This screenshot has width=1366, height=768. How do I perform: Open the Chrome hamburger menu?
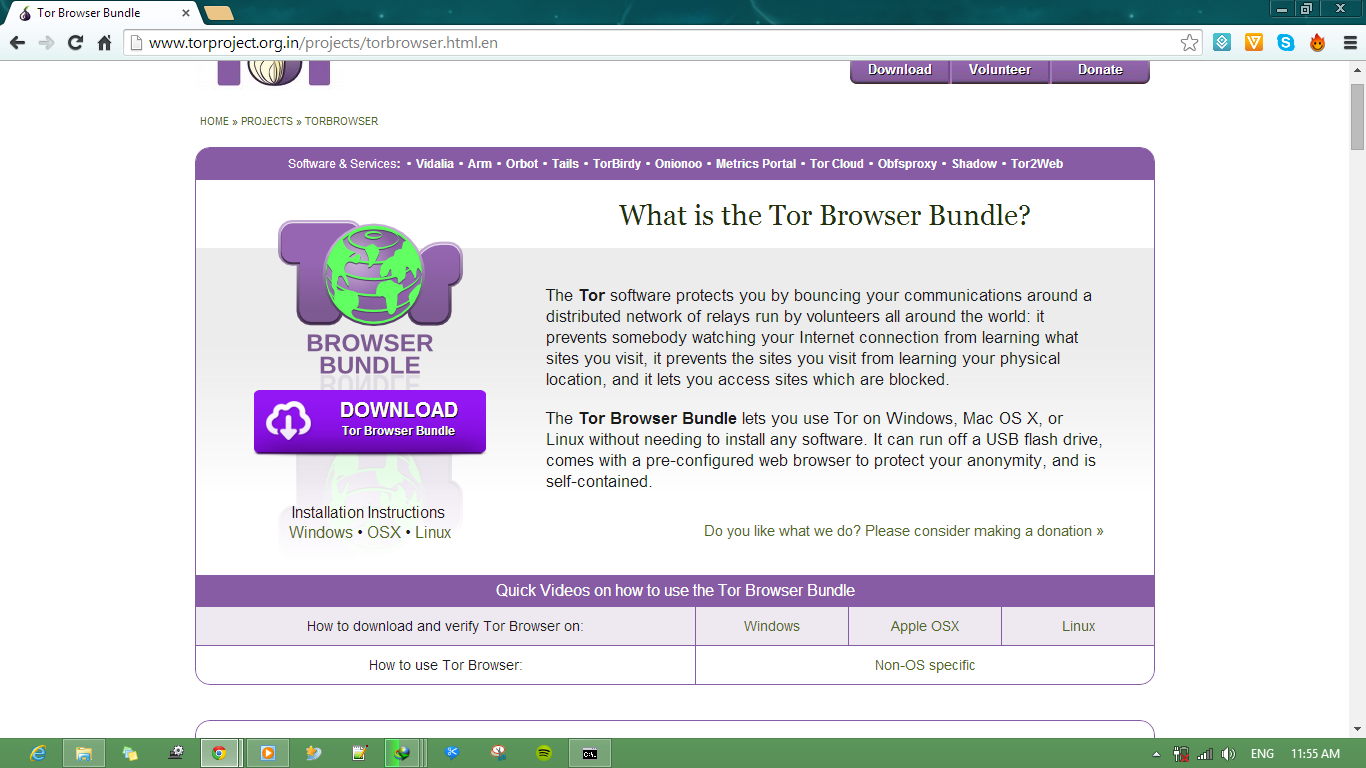point(1348,43)
